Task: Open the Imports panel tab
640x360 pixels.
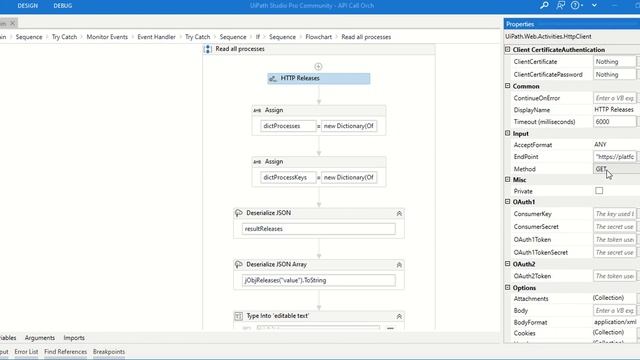Action: [x=74, y=338]
